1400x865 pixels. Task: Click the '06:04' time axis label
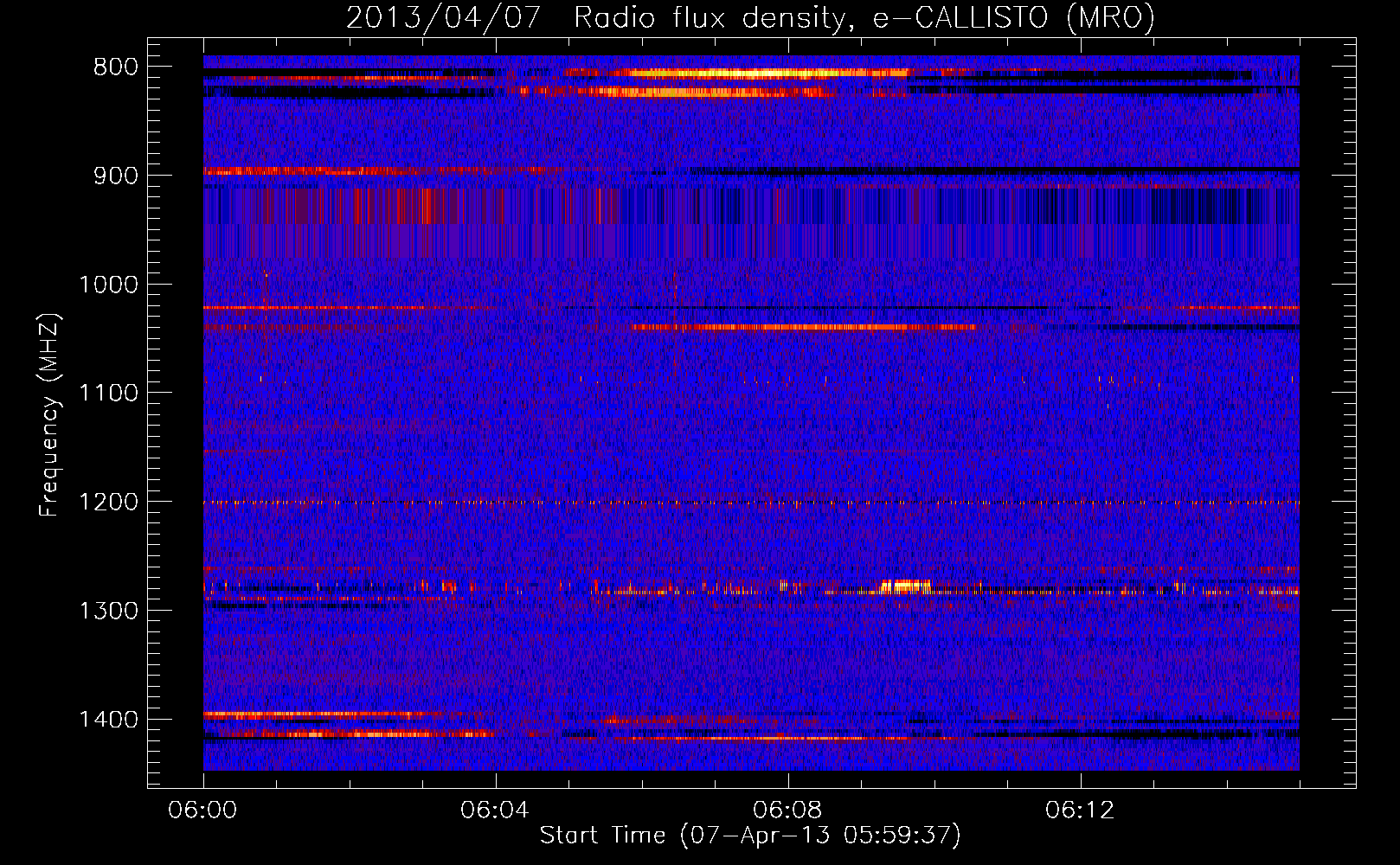495,811
